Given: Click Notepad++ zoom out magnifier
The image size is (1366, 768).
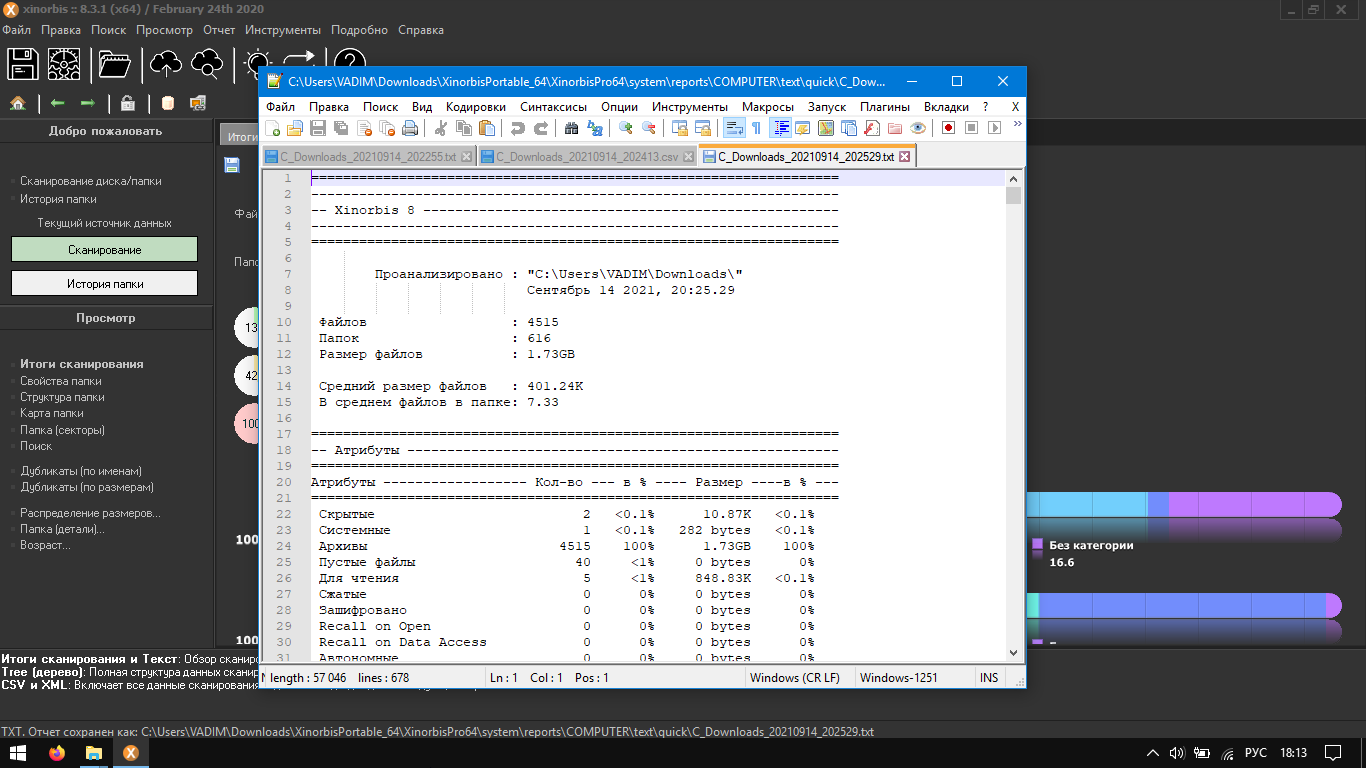Looking at the screenshot, I should click(649, 128).
